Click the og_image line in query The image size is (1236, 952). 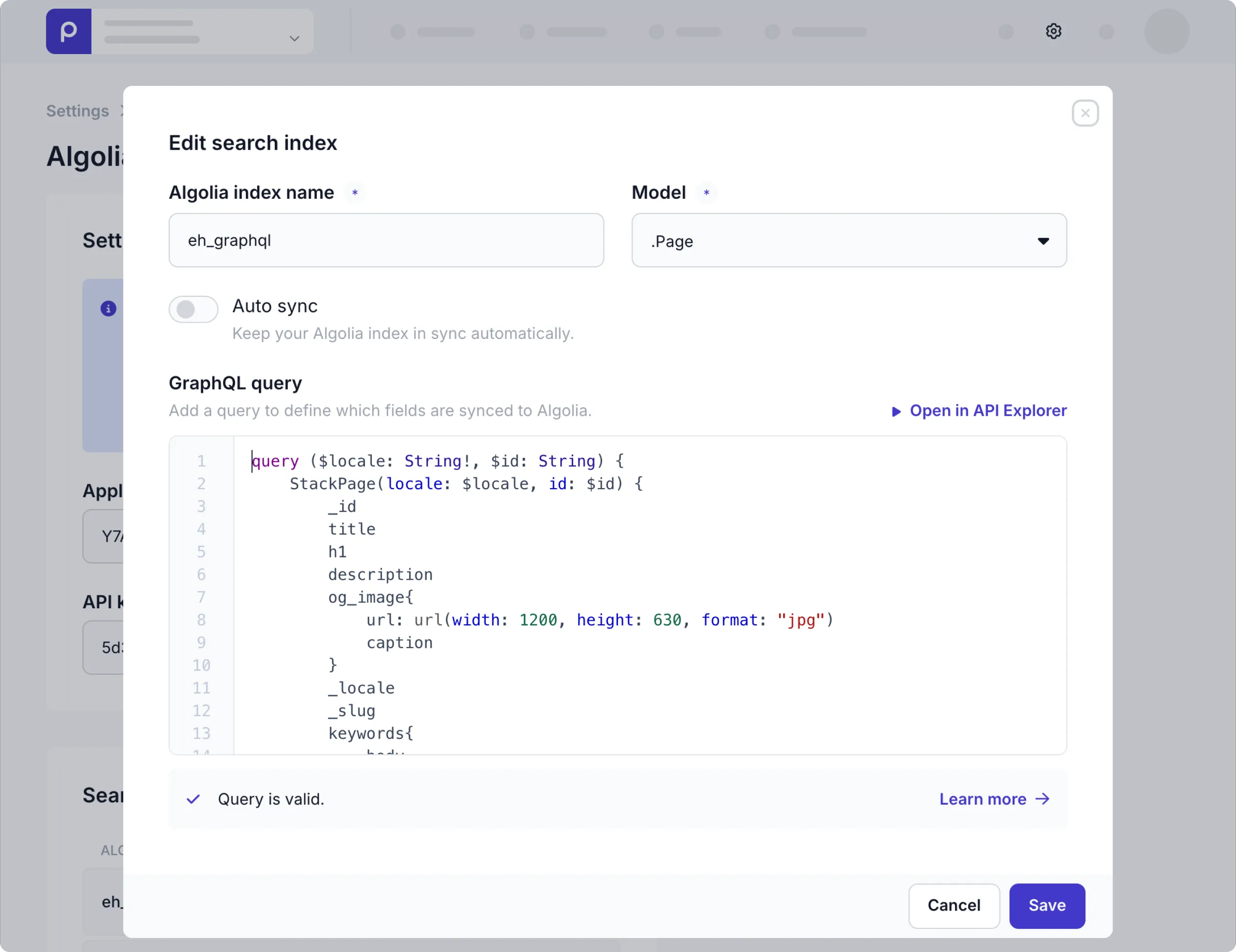371,597
